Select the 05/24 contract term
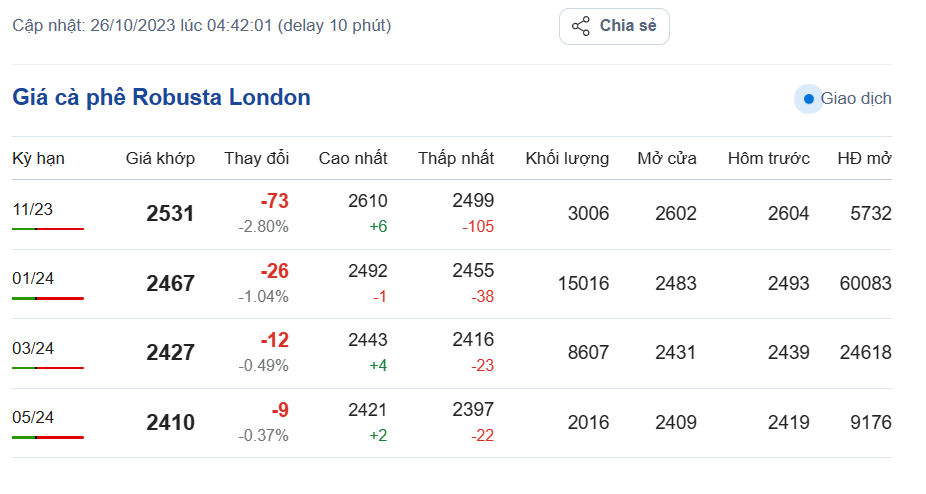Screen dimensions: 926x494 pyautogui.click(x=33, y=417)
